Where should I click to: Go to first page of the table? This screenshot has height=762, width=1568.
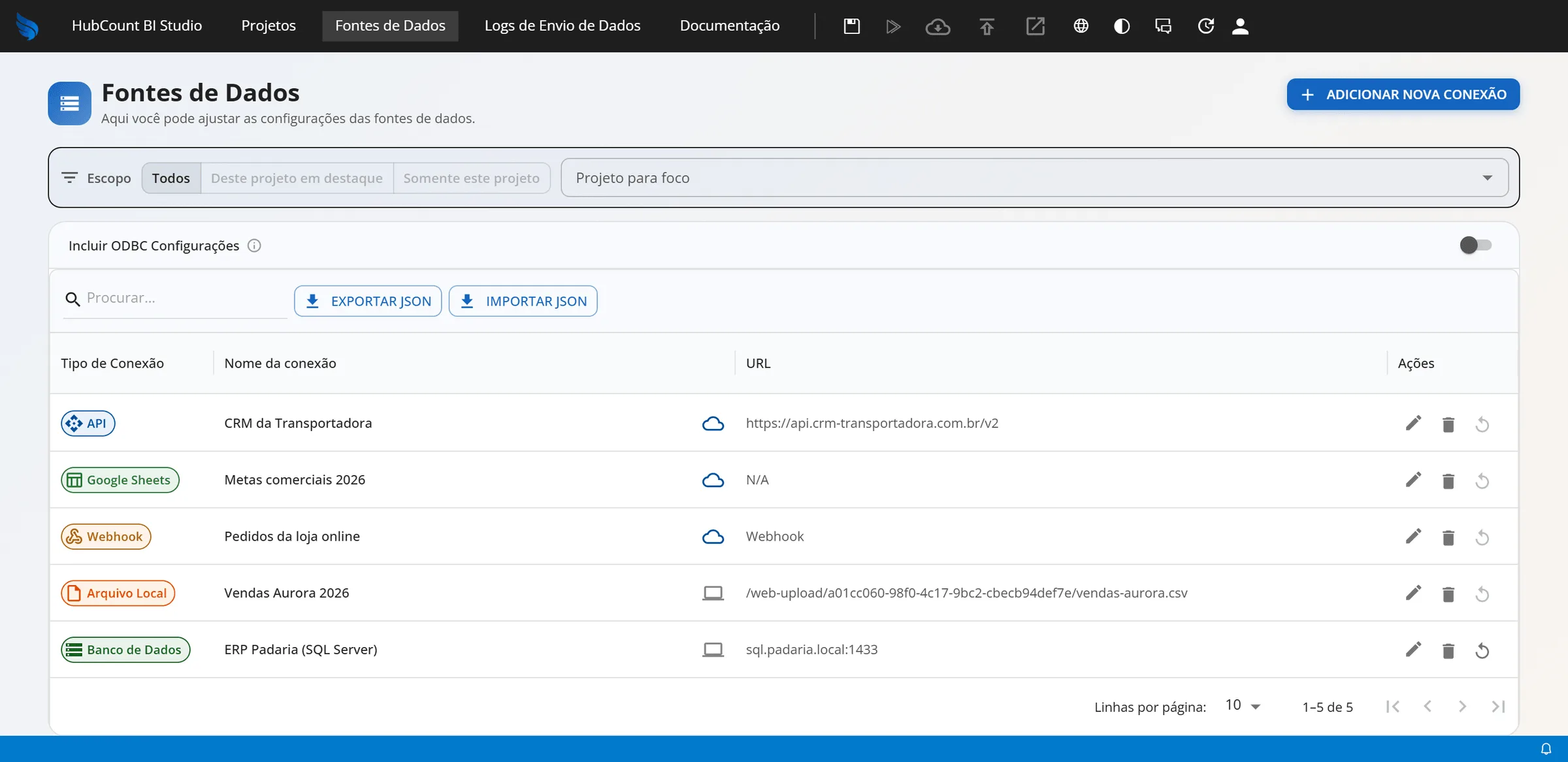[x=1392, y=706]
